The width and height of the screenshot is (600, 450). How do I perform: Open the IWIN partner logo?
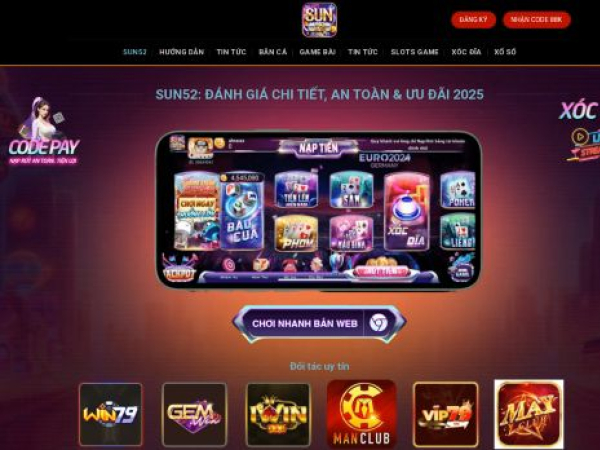pos(278,414)
